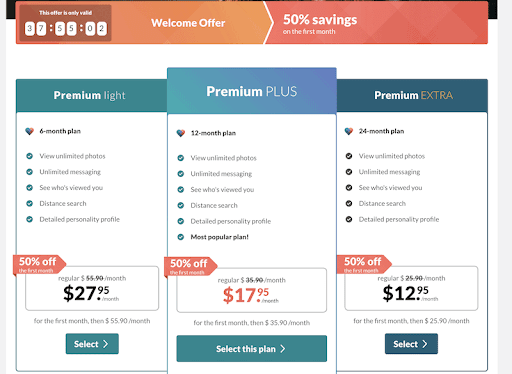Click the countdown timer in Welcome Offer banner
This screenshot has width=512, height=374.
click(x=65, y=28)
